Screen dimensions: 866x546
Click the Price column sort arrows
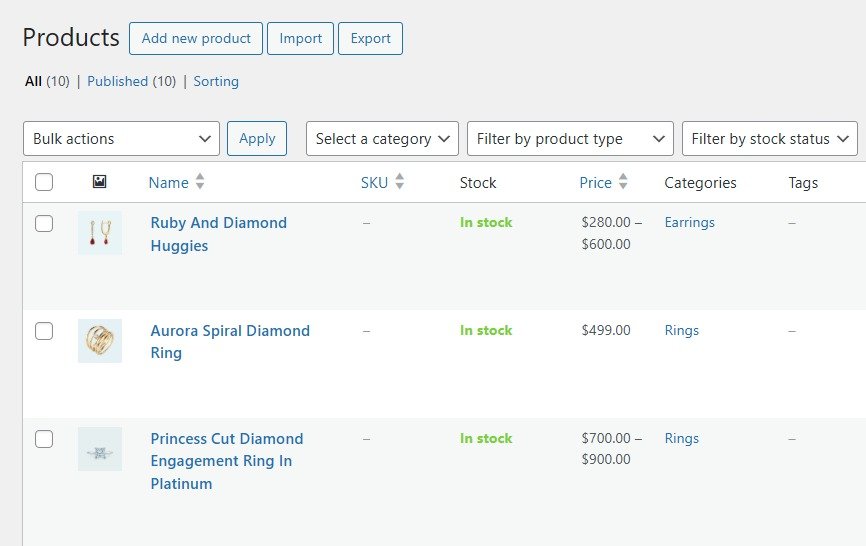[624, 182]
